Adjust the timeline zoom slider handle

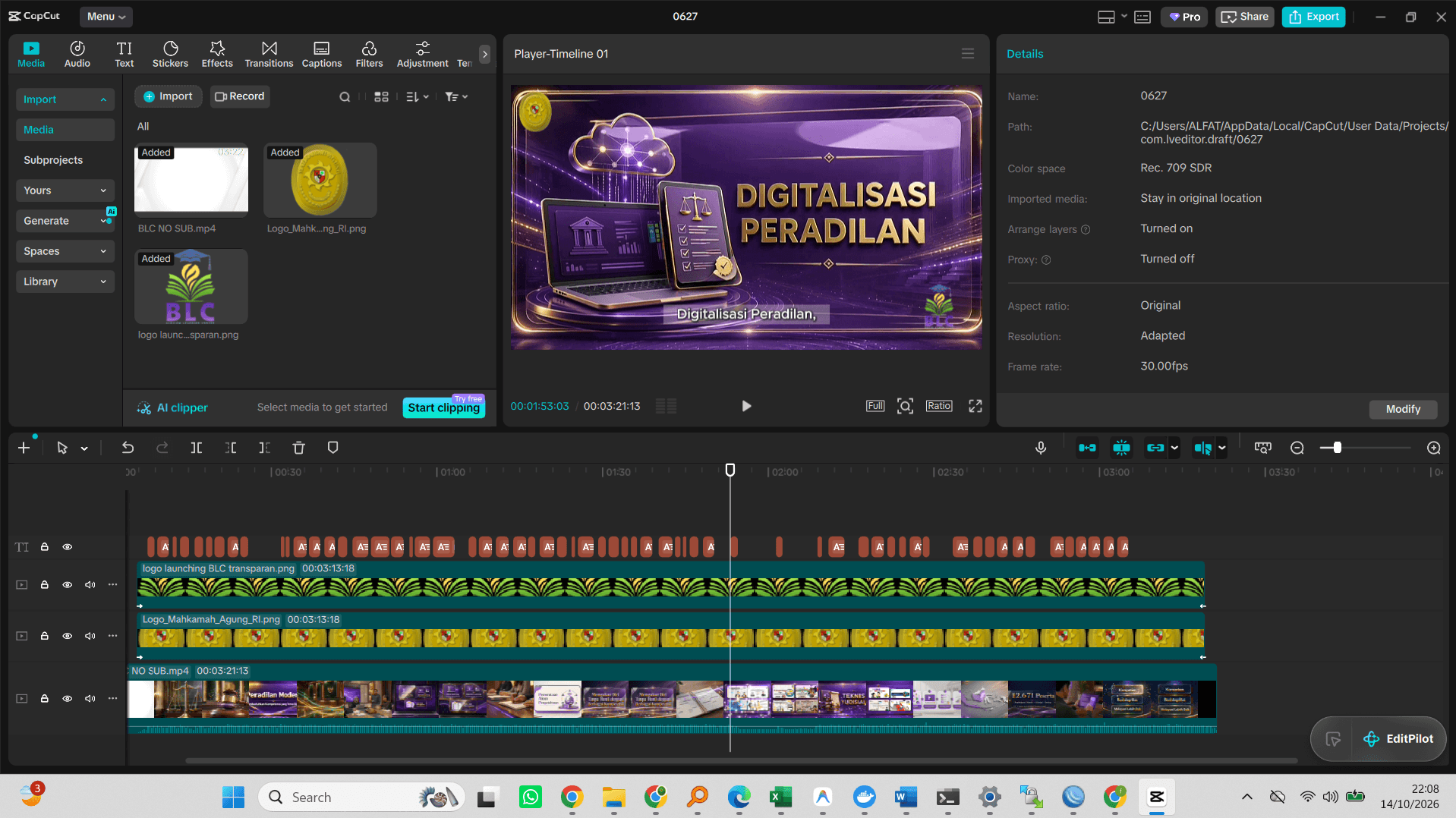1337,448
